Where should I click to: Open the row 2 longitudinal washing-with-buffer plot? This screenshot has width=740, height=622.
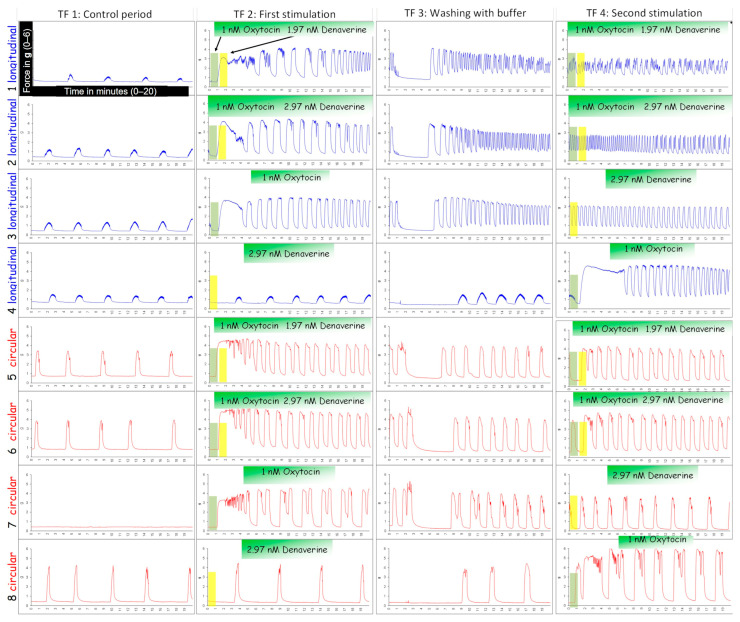coord(464,133)
